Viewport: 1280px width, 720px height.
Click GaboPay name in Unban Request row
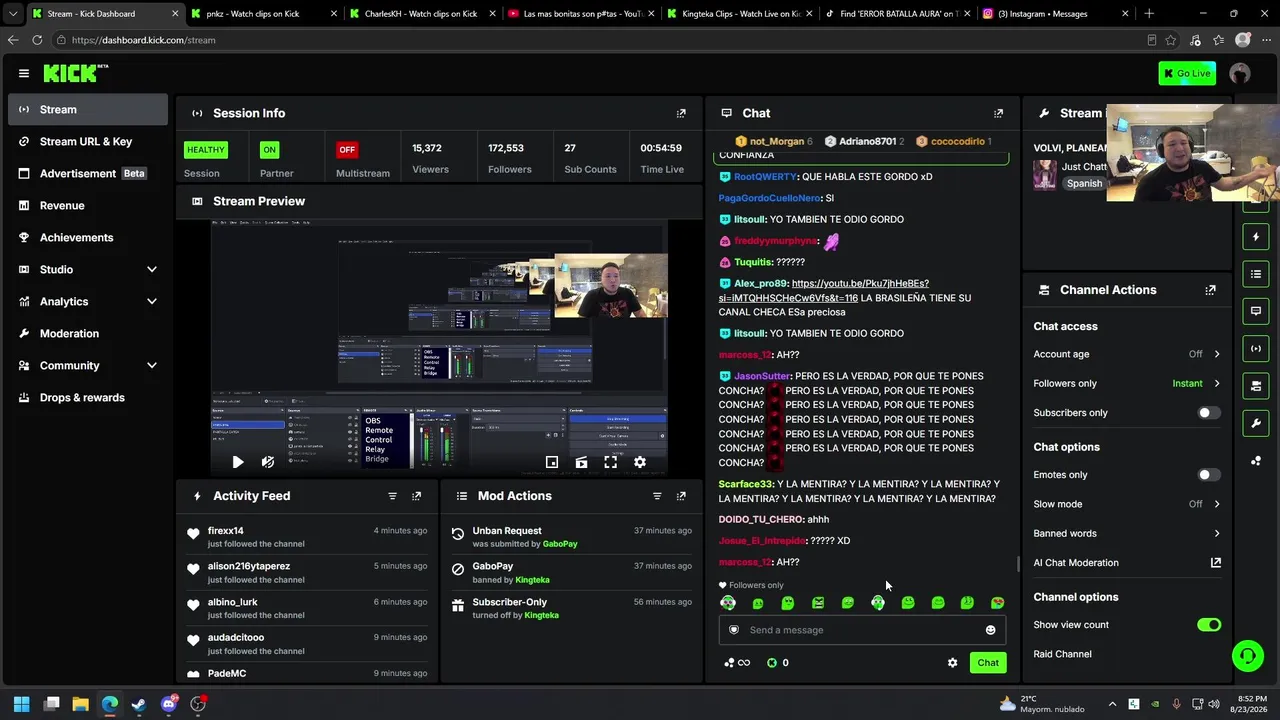coord(560,544)
